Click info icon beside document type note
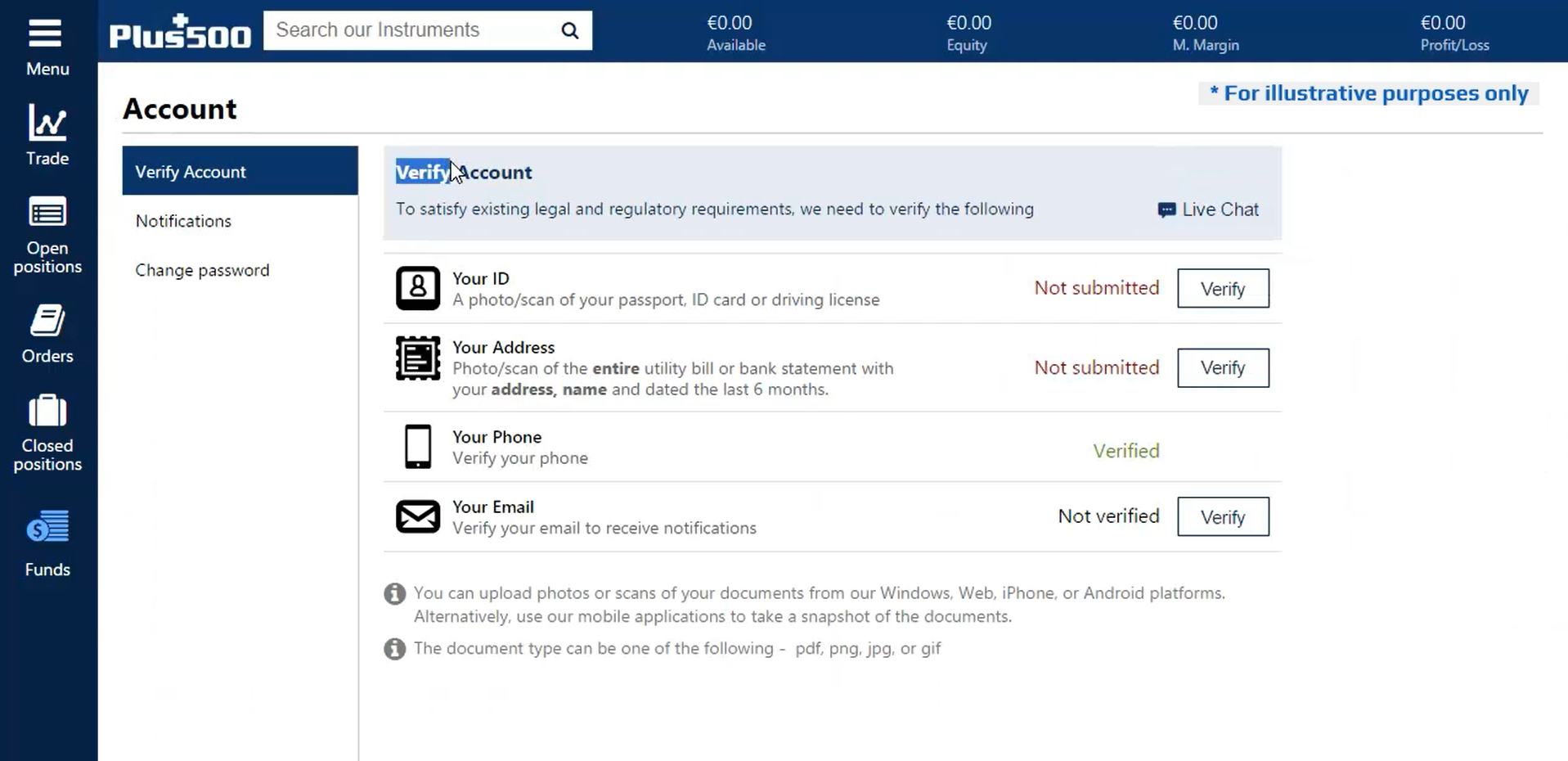Image resolution: width=1568 pixels, height=761 pixels. 395,649
